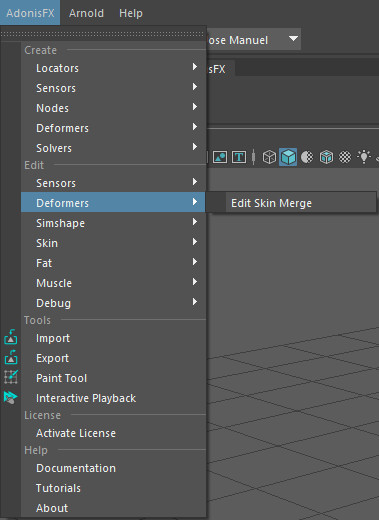Open the Arnold menu

(x=86, y=13)
